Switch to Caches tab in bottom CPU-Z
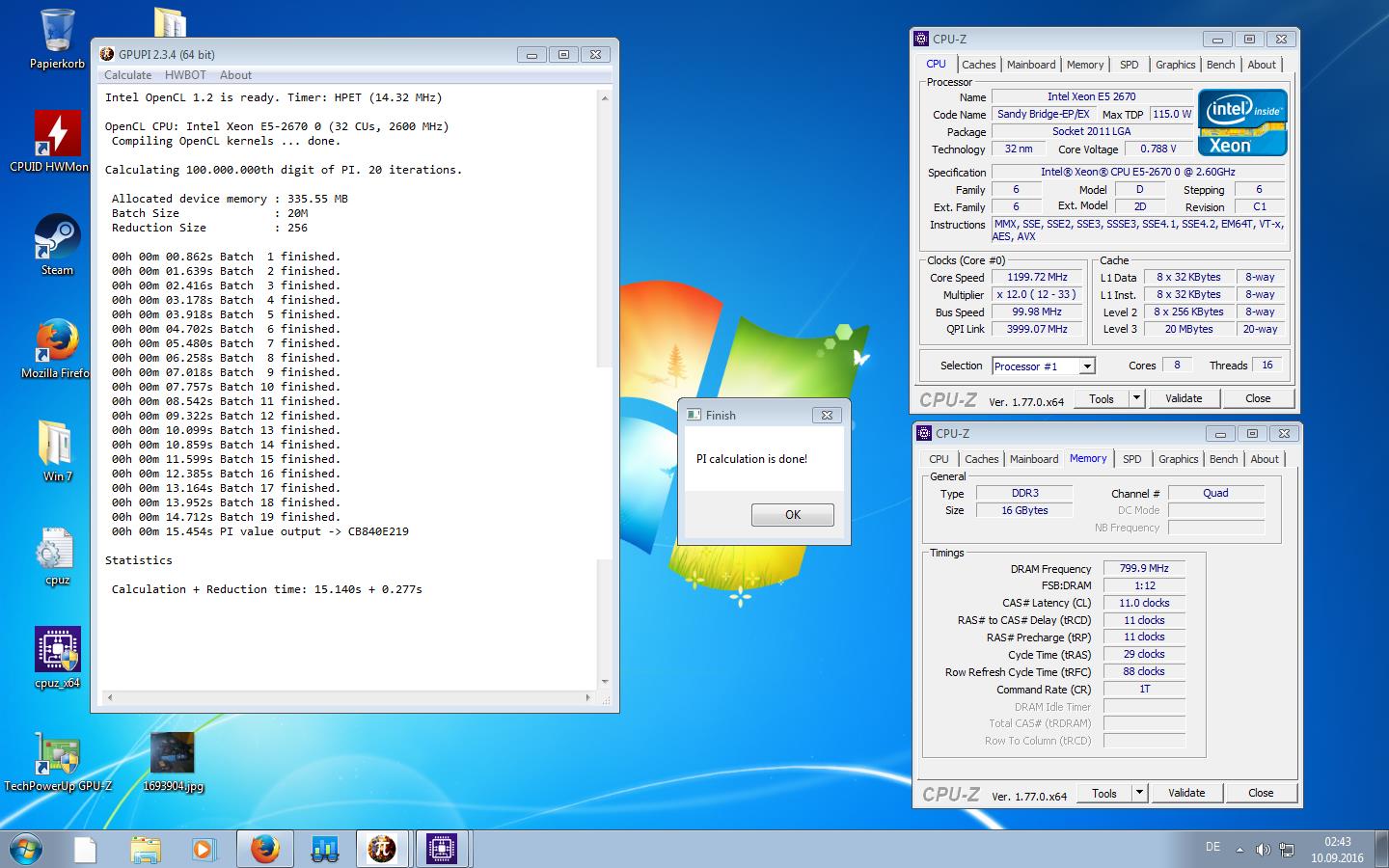The image size is (1389, 868). coord(982,460)
